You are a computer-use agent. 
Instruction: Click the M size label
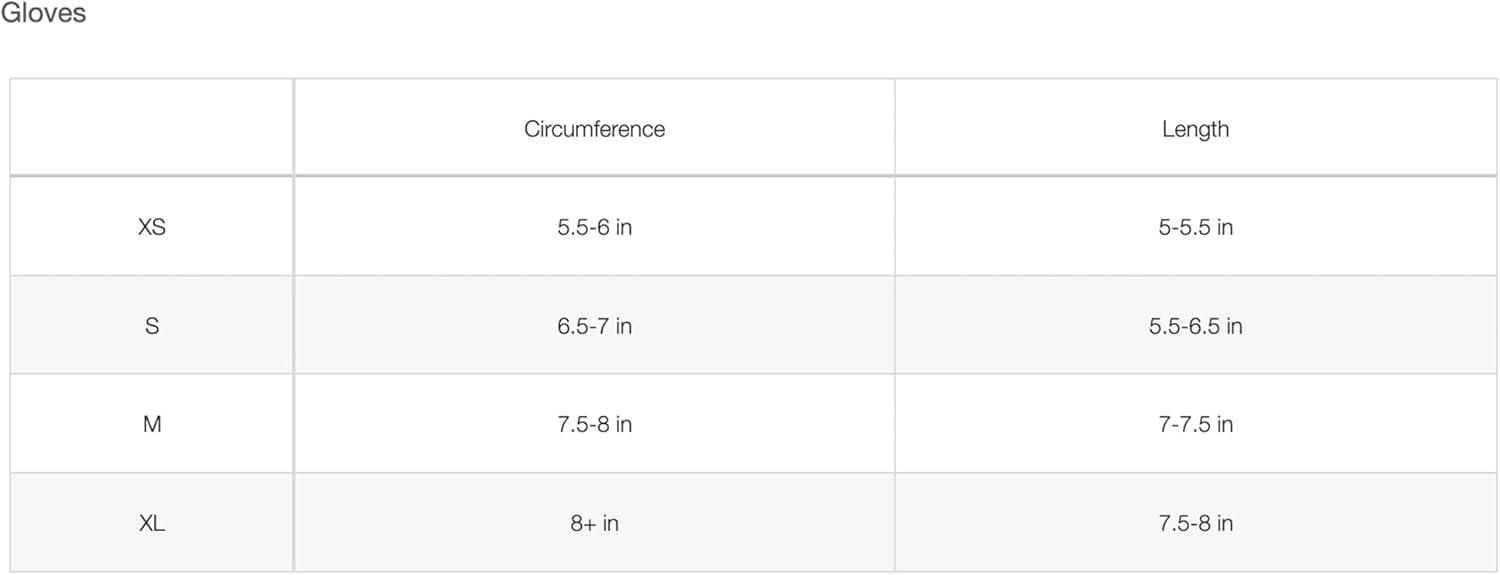pyautogui.click(x=152, y=424)
